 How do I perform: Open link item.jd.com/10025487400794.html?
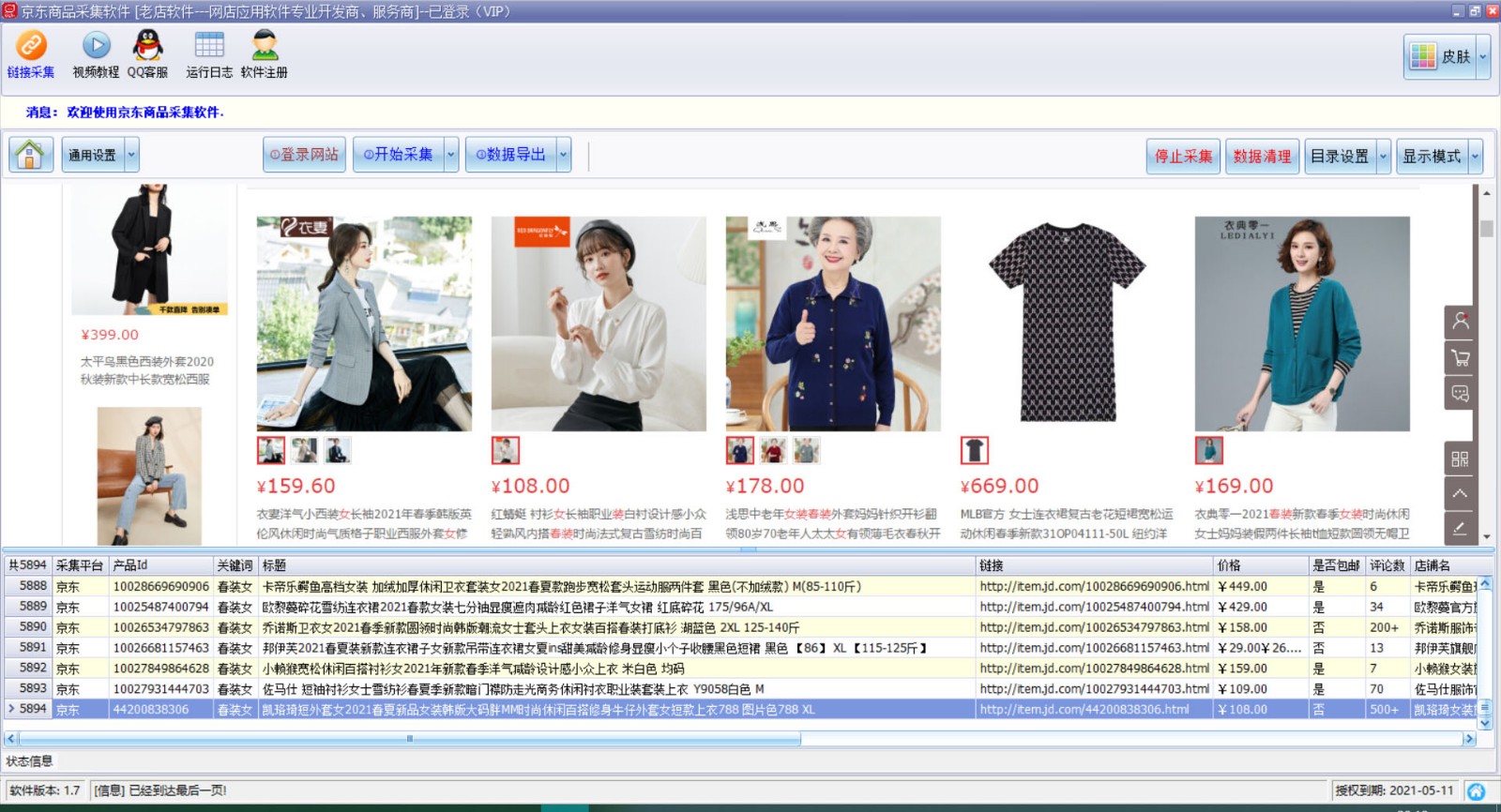(1094, 607)
